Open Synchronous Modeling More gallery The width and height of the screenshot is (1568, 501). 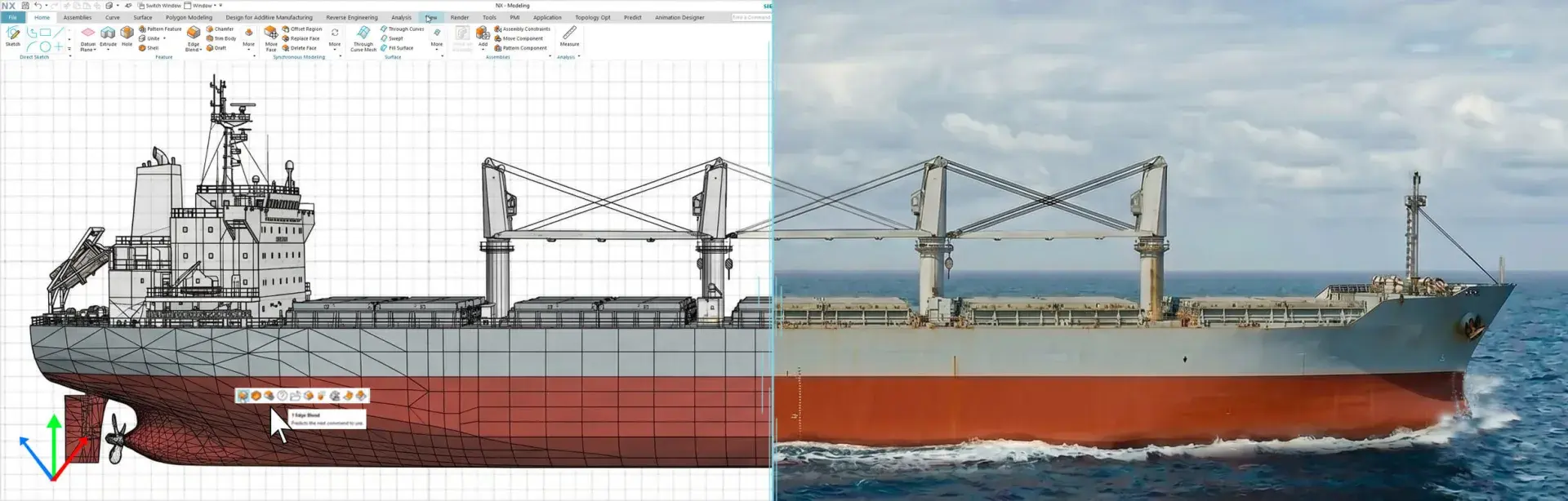(335, 38)
